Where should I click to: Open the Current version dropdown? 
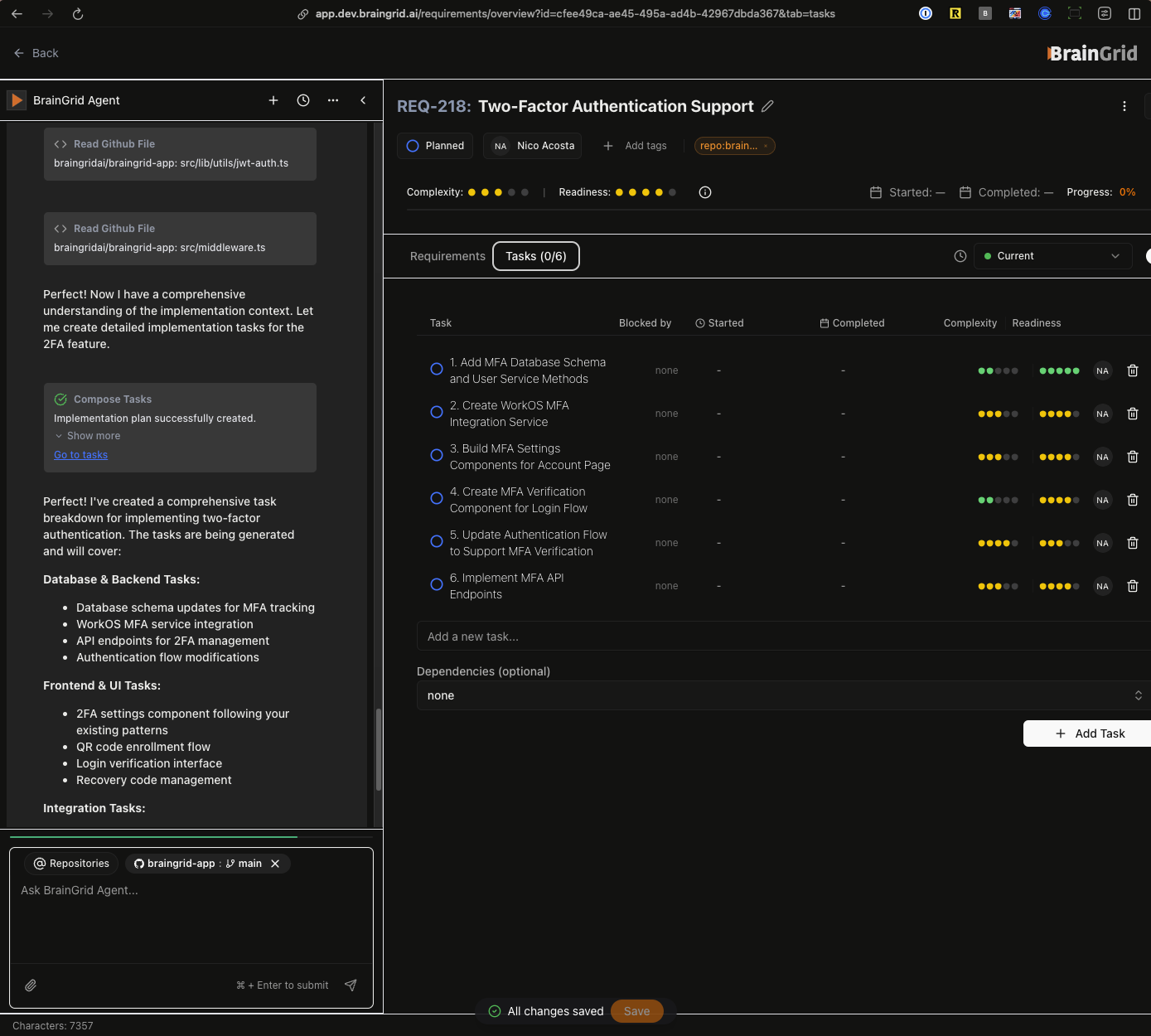point(1052,256)
